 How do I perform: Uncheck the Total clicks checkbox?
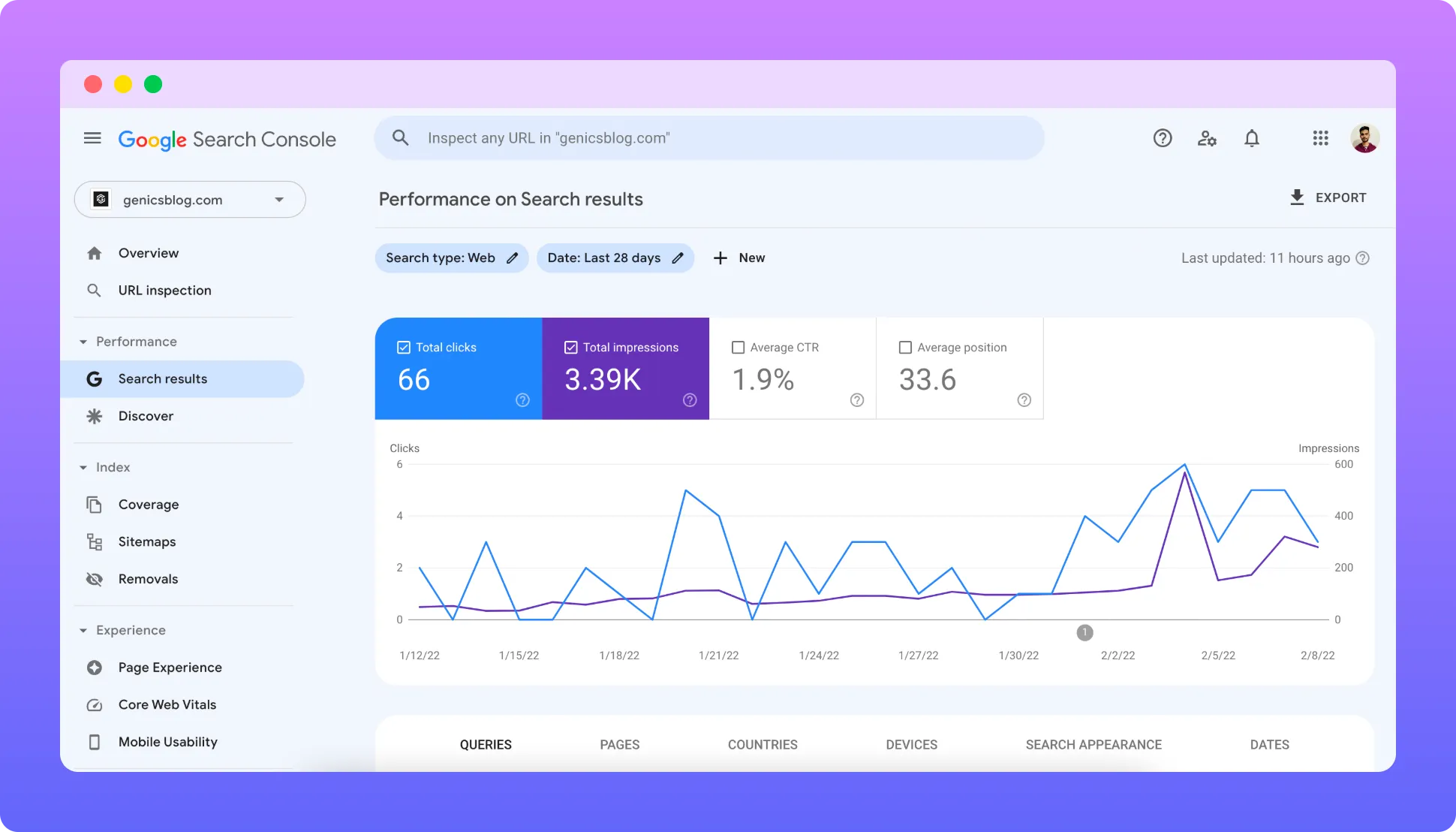(404, 348)
